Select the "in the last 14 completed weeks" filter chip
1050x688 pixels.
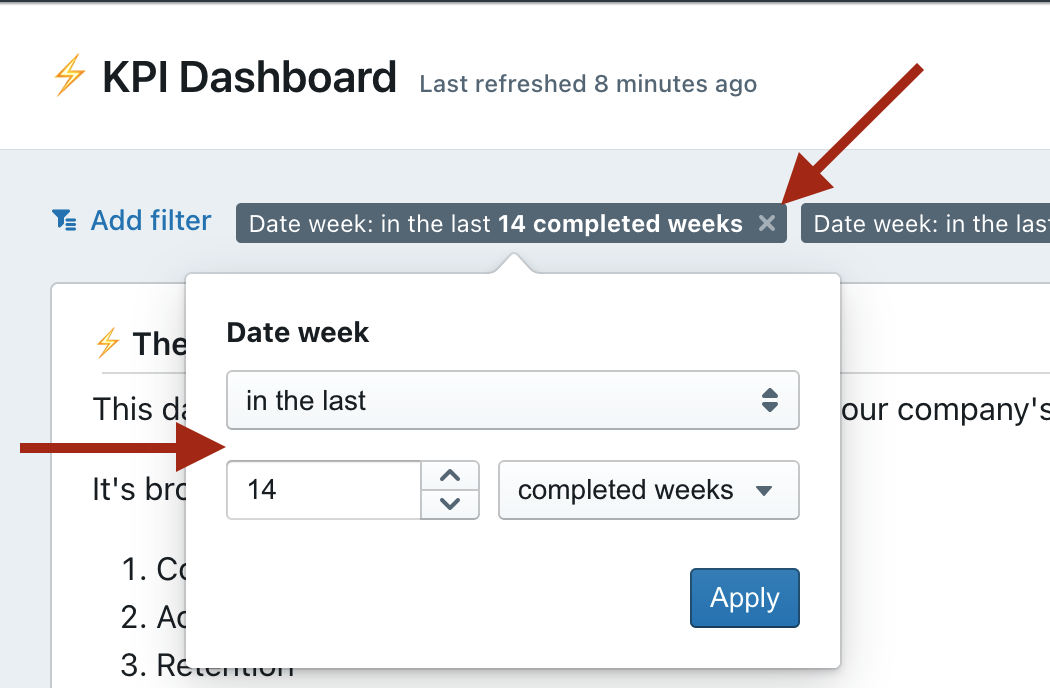(x=495, y=224)
